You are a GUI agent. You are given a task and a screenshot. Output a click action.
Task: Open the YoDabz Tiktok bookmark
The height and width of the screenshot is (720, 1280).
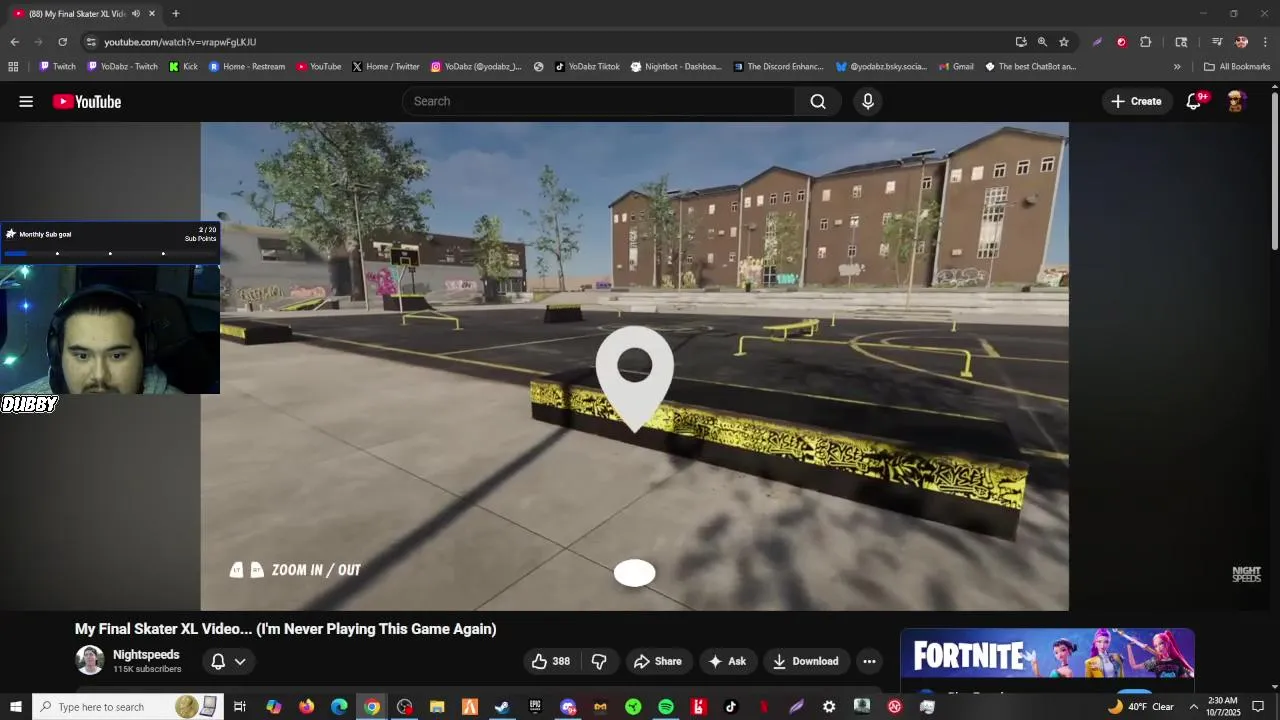[x=587, y=67]
